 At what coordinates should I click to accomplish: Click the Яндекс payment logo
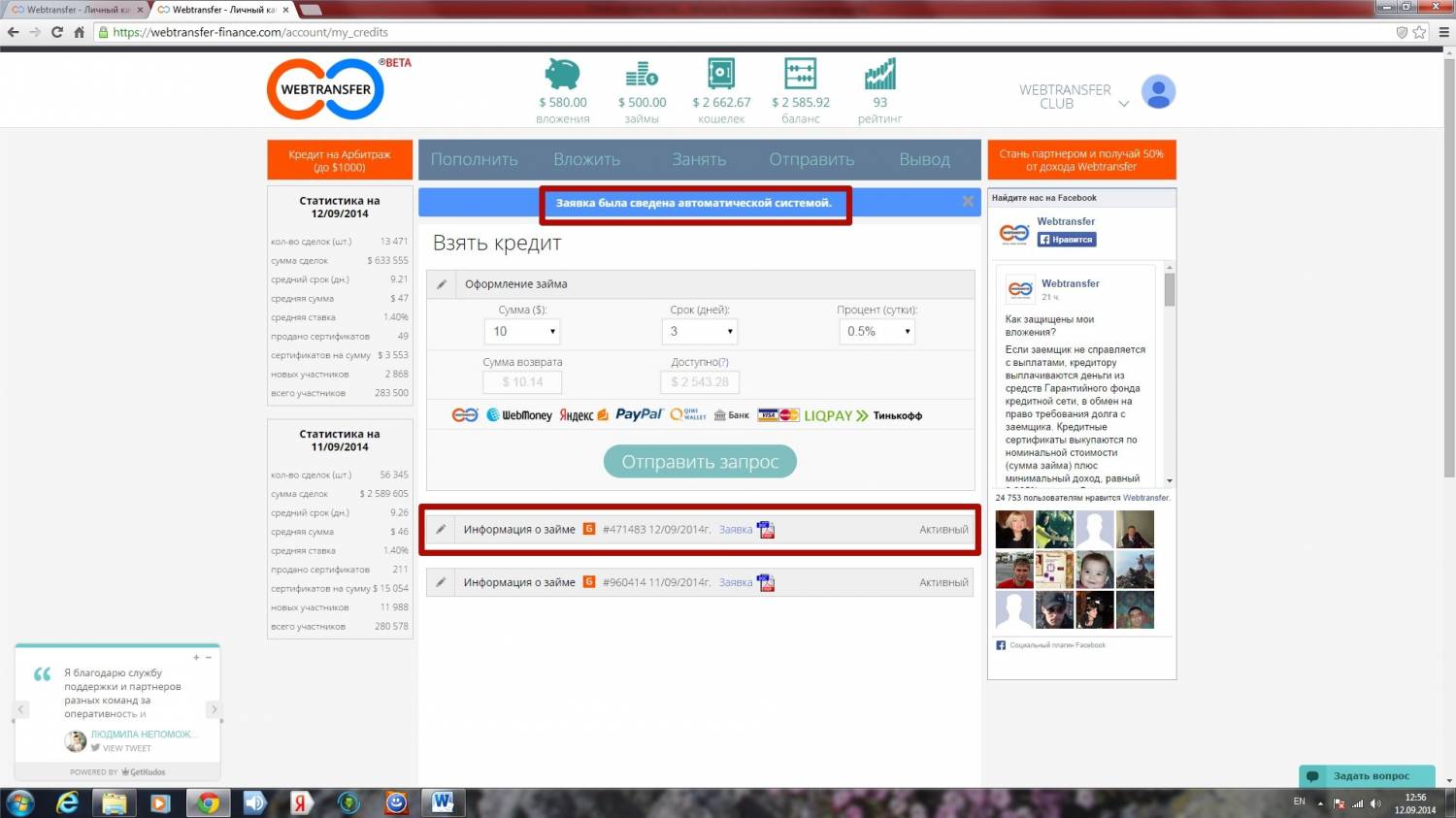pos(583,415)
